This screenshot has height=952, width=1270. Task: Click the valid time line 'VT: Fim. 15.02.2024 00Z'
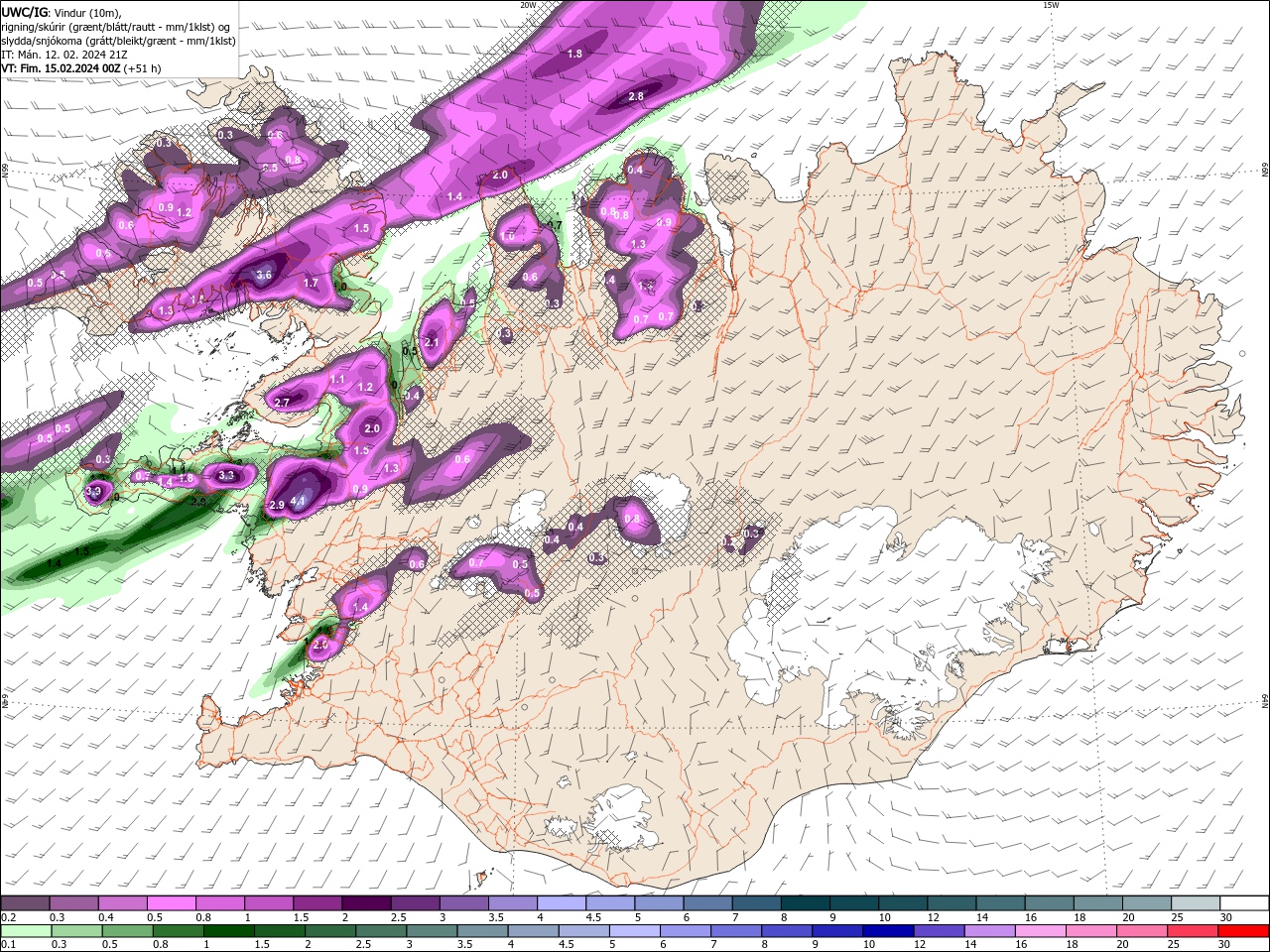click(61, 68)
